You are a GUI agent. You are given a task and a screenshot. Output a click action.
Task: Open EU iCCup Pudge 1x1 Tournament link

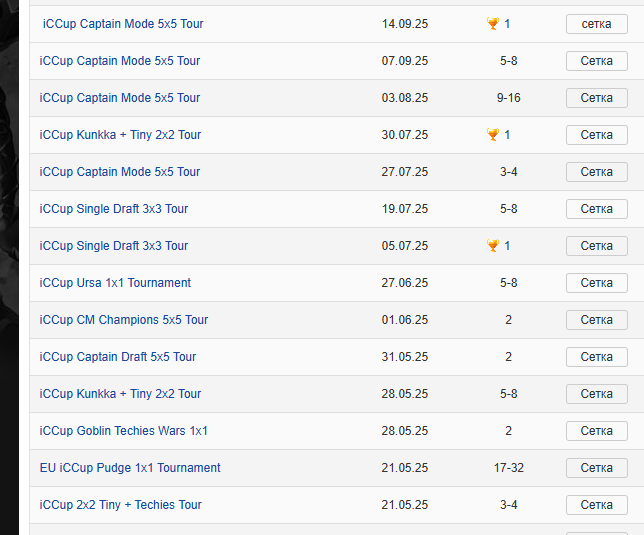(130, 468)
